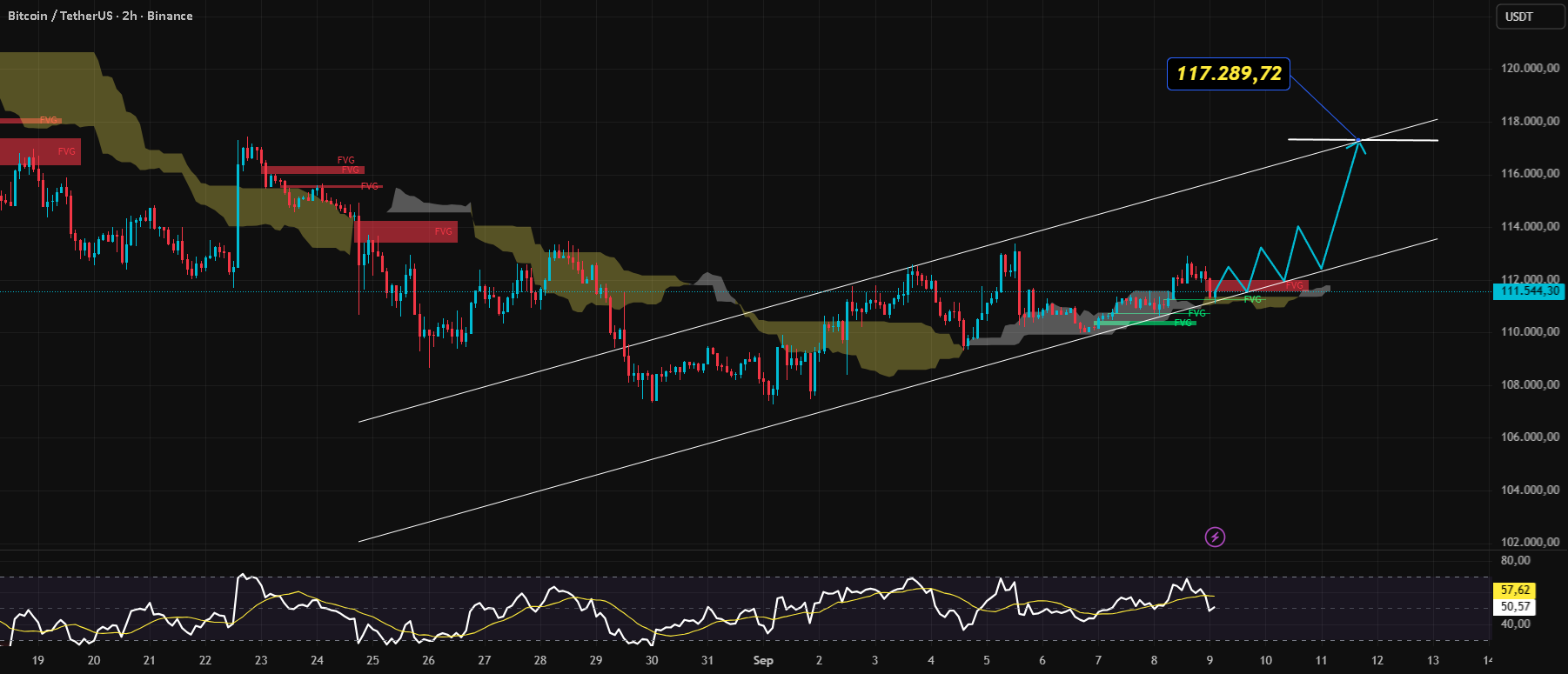Open the USDT currency selector

[x=1530, y=17]
